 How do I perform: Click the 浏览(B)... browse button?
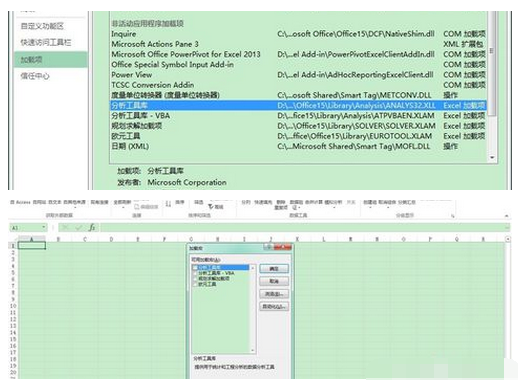(x=274, y=294)
